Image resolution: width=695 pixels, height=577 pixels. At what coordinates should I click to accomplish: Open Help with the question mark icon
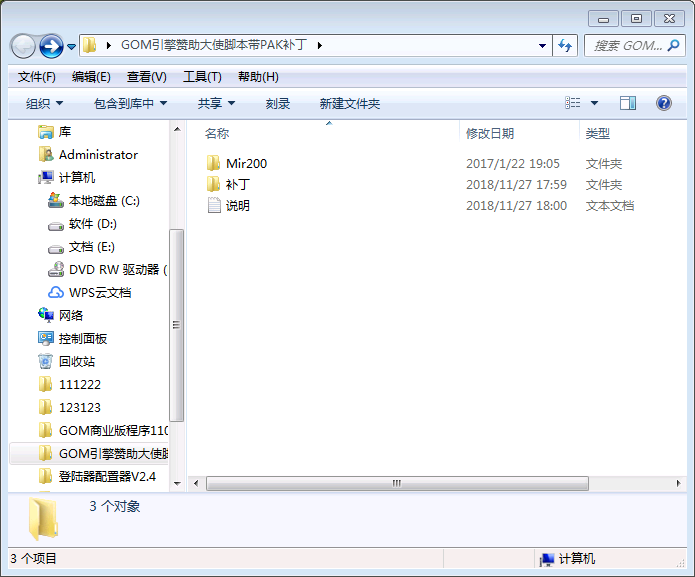click(x=664, y=103)
